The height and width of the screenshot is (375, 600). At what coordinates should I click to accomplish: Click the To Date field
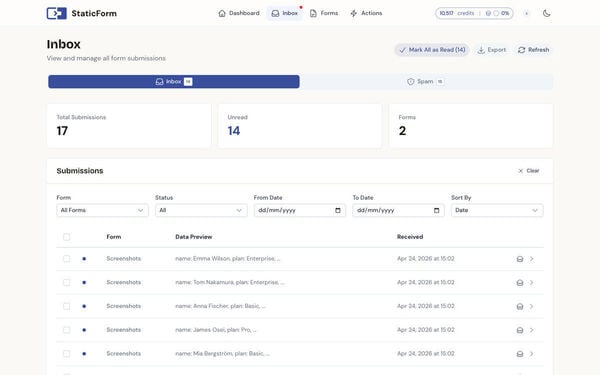click(398, 210)
